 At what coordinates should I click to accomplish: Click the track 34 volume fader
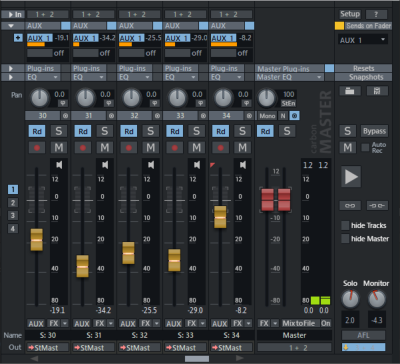220,217
